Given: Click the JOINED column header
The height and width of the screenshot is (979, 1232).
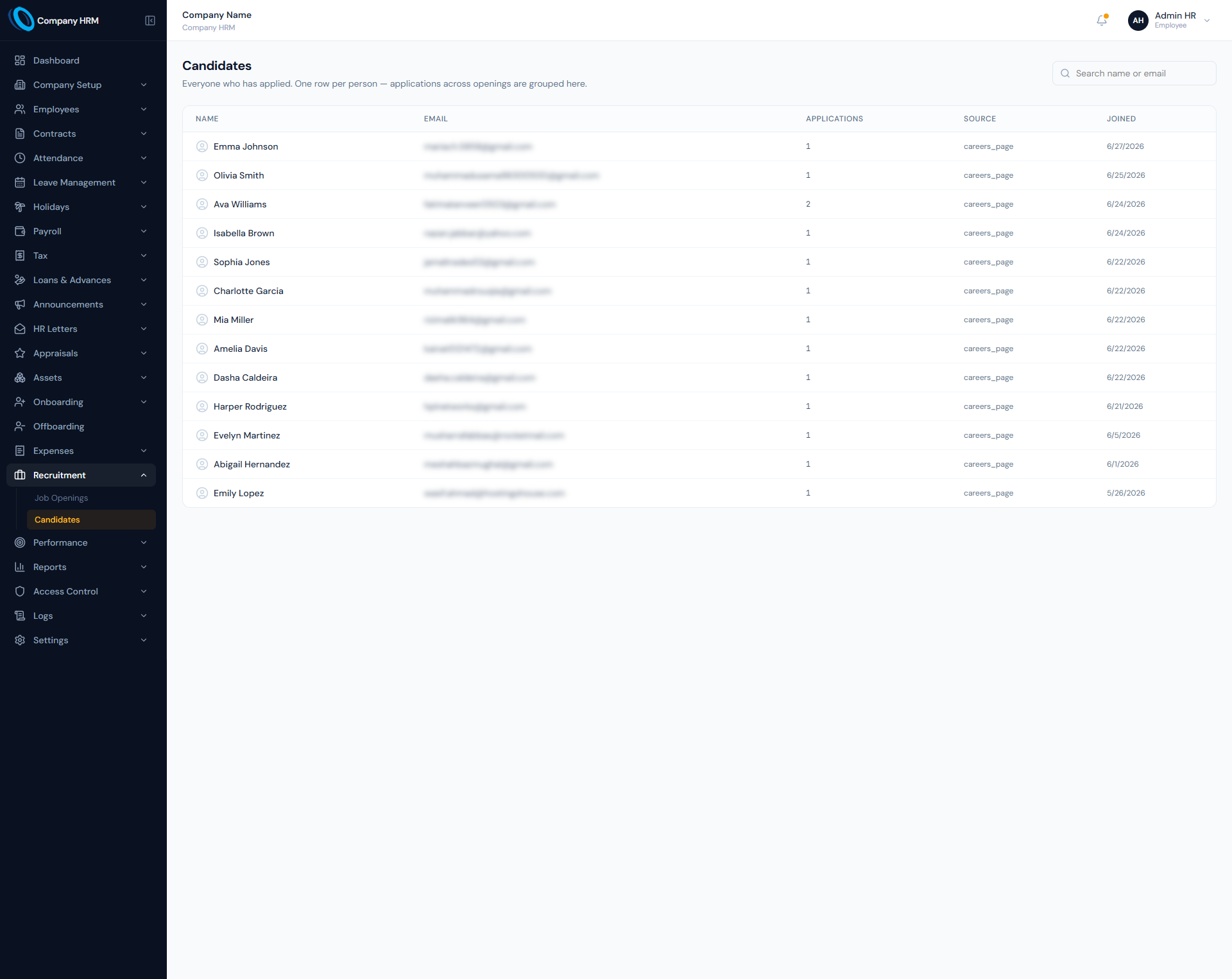Looking at the screenshot, I should click(1121, 119).
